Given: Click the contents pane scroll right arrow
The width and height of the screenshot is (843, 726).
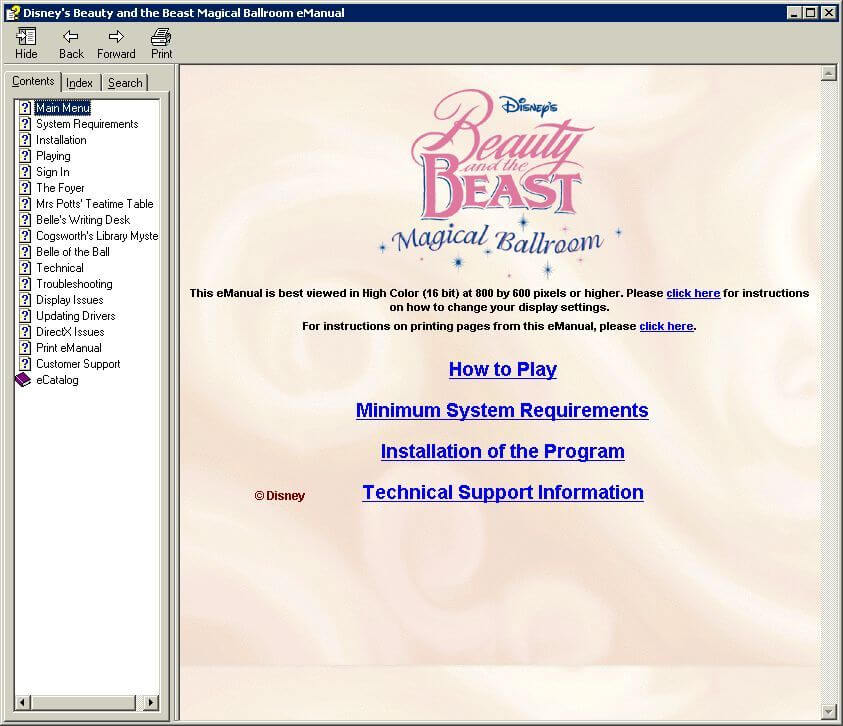Looking at the screenshot, I should click(151, 702).
